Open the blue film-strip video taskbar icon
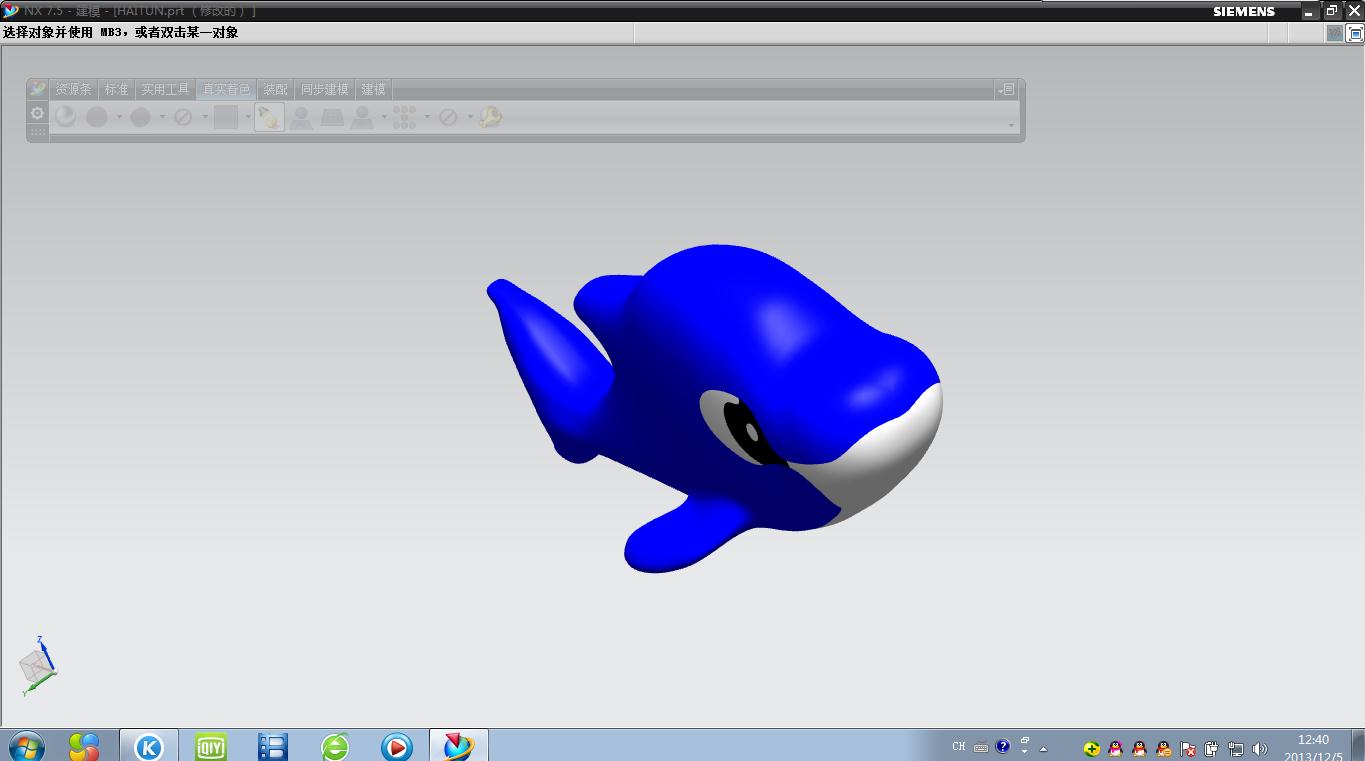 click(272, 746)
